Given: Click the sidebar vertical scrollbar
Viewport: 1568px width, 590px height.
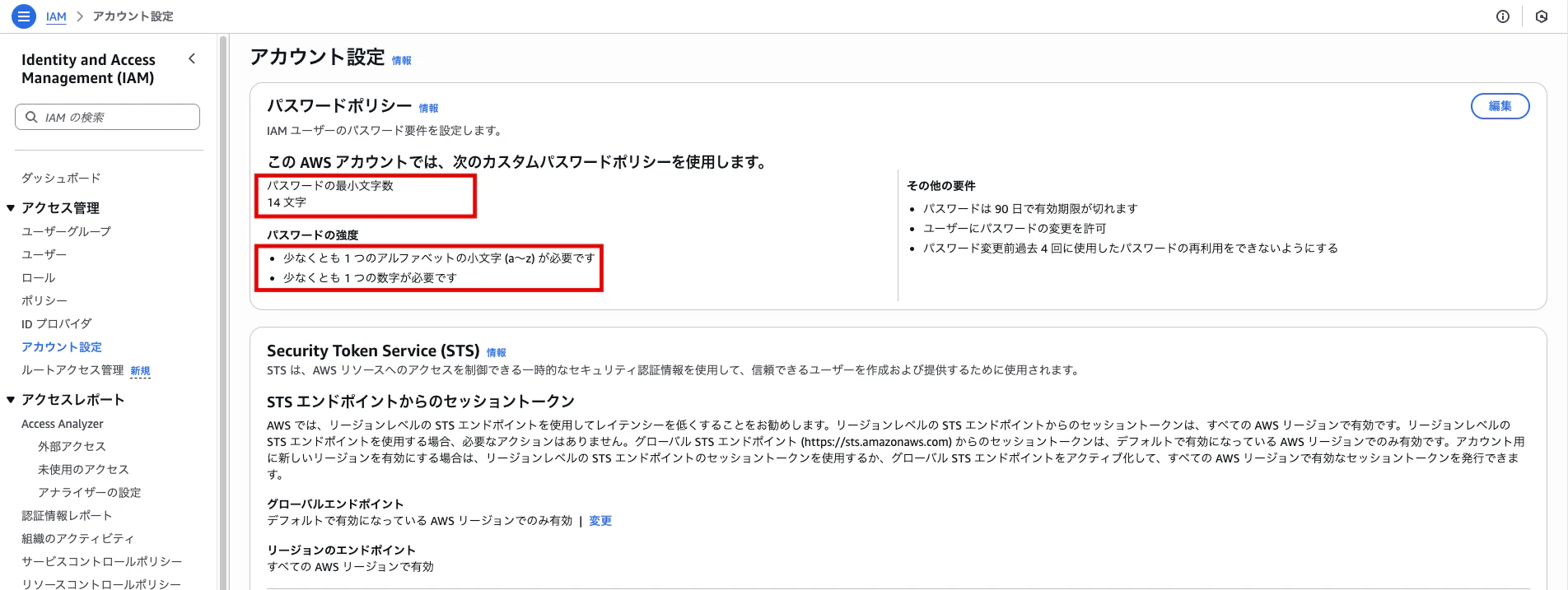Looking at the screenshot, I should pyautogui.click(x=222, y=313).
